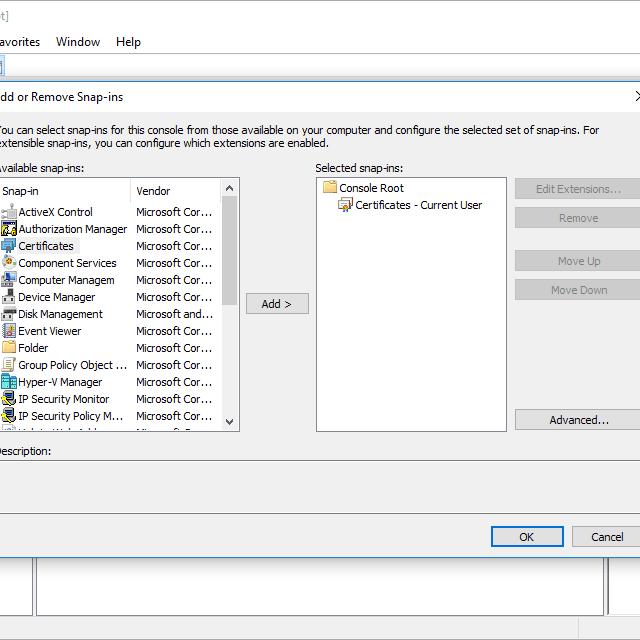
Task: Pick the IP Security Monitor icon
Action: coord(9,399)
